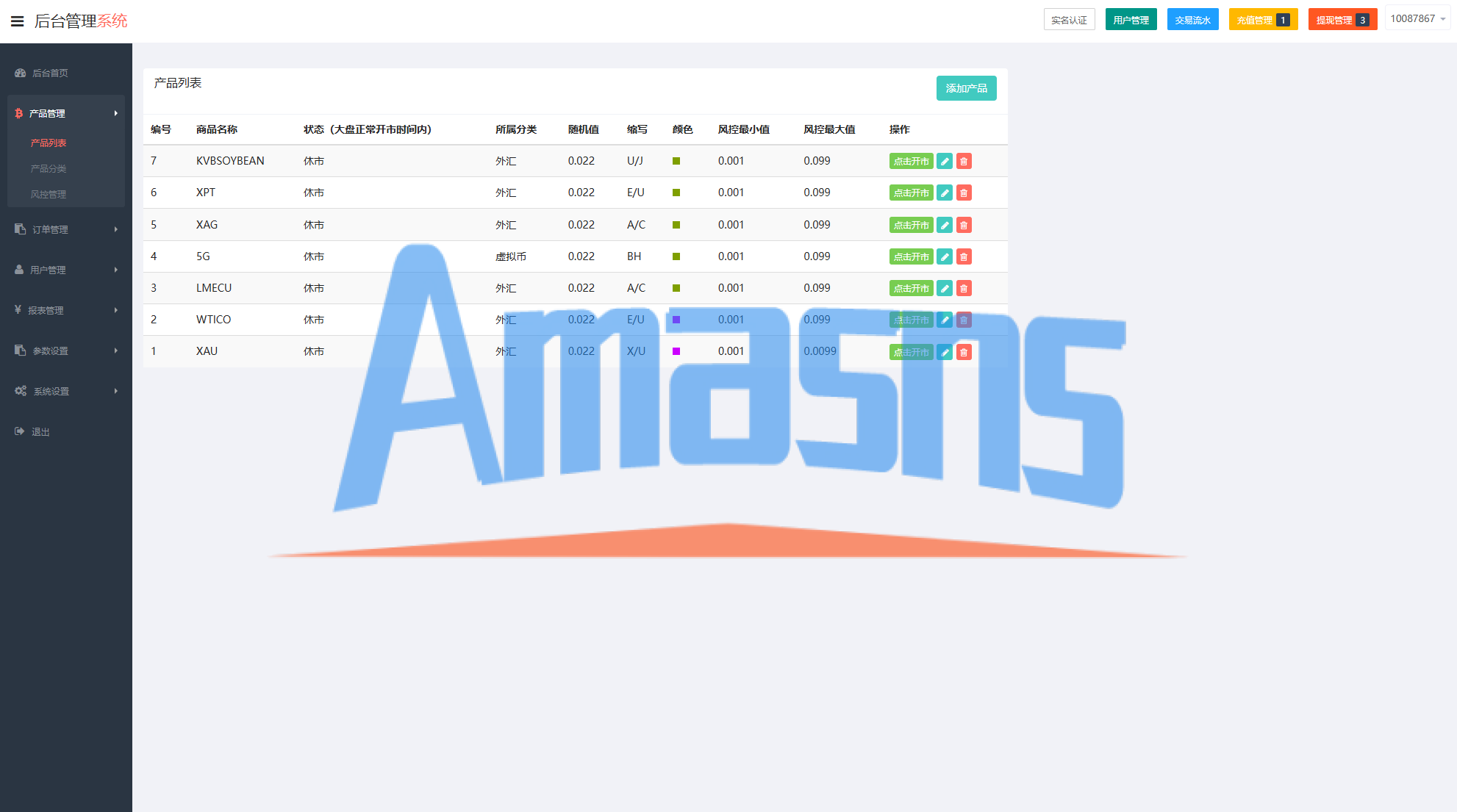Click delete trash icon for XAU
1457x812 pixels.
click(964, 353)
